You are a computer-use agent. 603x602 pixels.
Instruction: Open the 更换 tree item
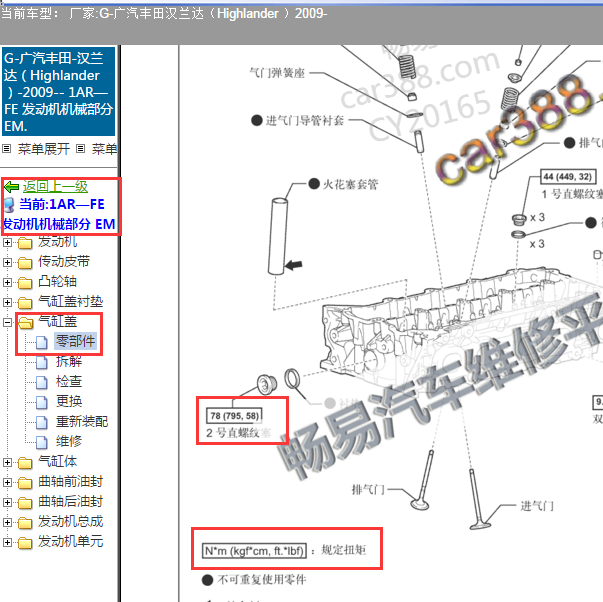pyautogui.click(x=69, y=401)
